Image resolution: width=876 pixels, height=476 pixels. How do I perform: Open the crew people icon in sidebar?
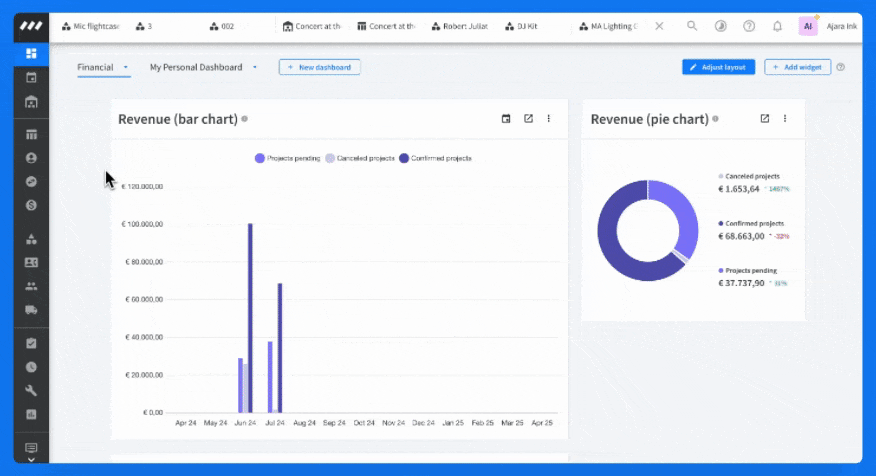[x=31, y=286]
